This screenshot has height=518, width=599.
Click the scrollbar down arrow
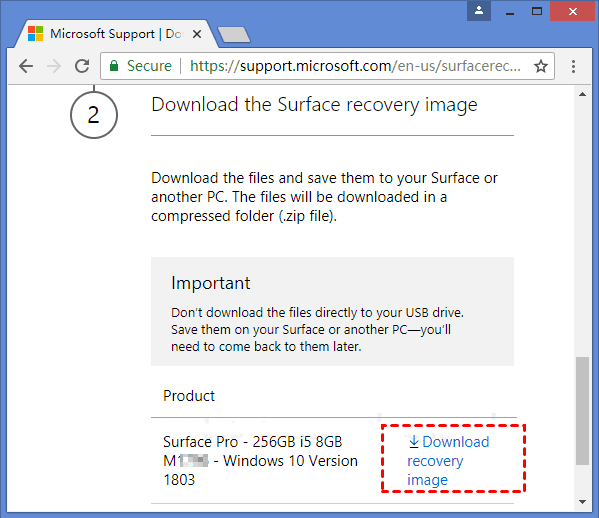click(x=582, y=502)
